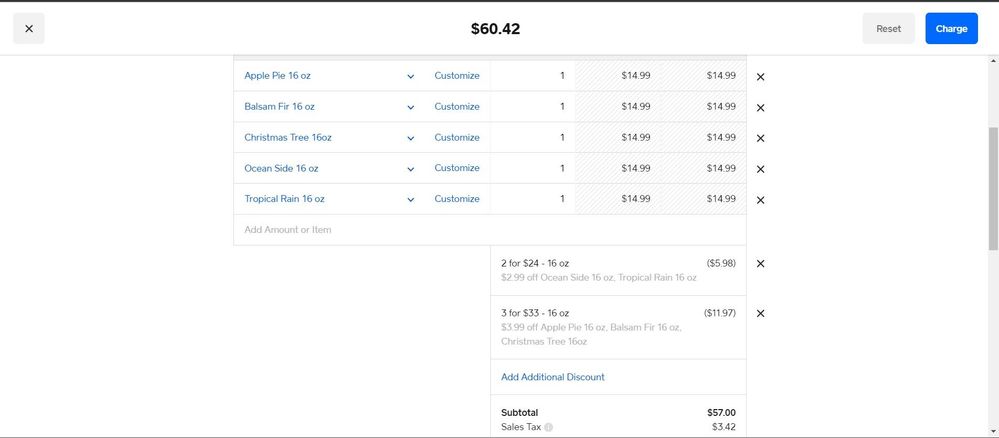Open Customize for Apple Pie 16 oz
Viewport: 999px width, 438px height.
457,75
